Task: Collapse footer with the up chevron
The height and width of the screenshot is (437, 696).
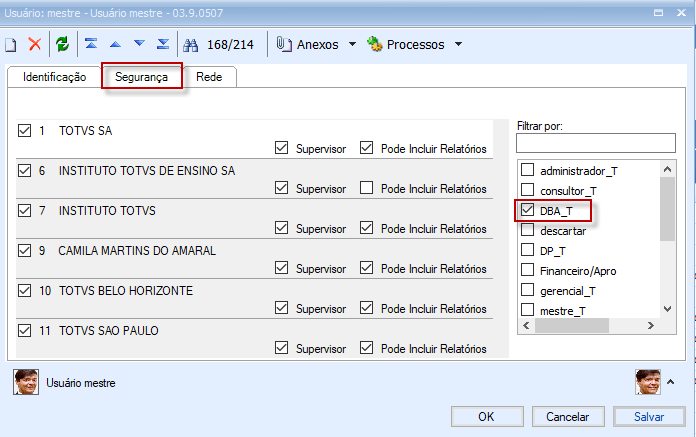Action: point(671,382)
